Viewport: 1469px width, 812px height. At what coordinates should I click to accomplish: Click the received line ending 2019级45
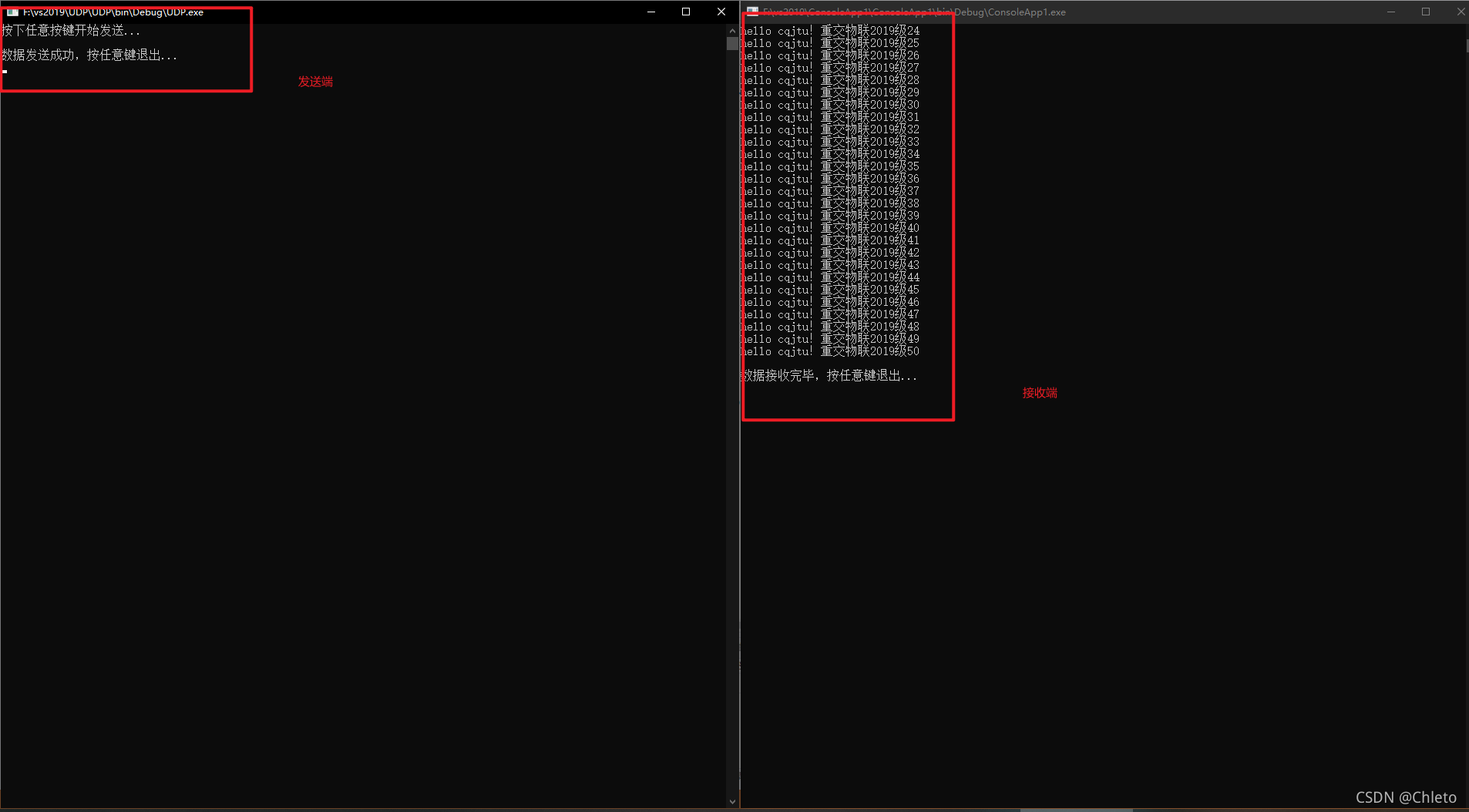[830, 290]
